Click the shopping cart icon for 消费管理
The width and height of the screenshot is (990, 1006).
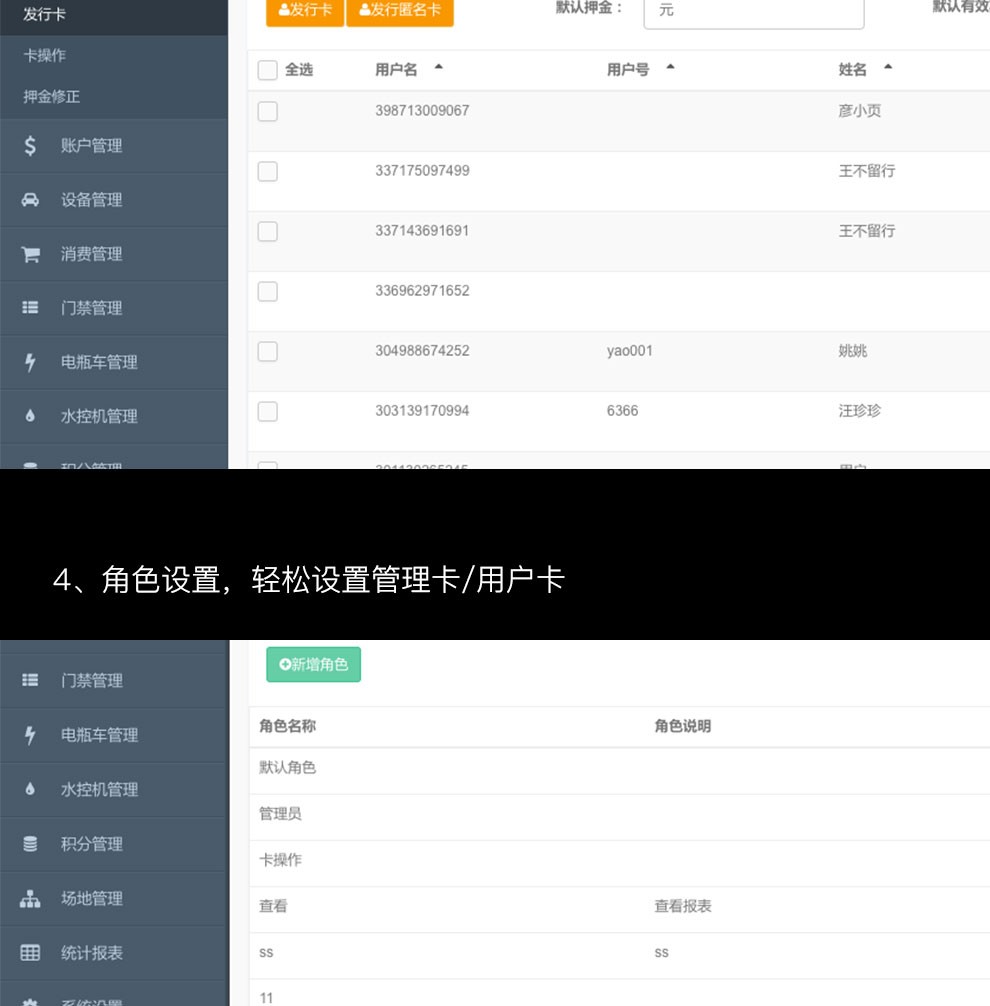click(30, 254)
